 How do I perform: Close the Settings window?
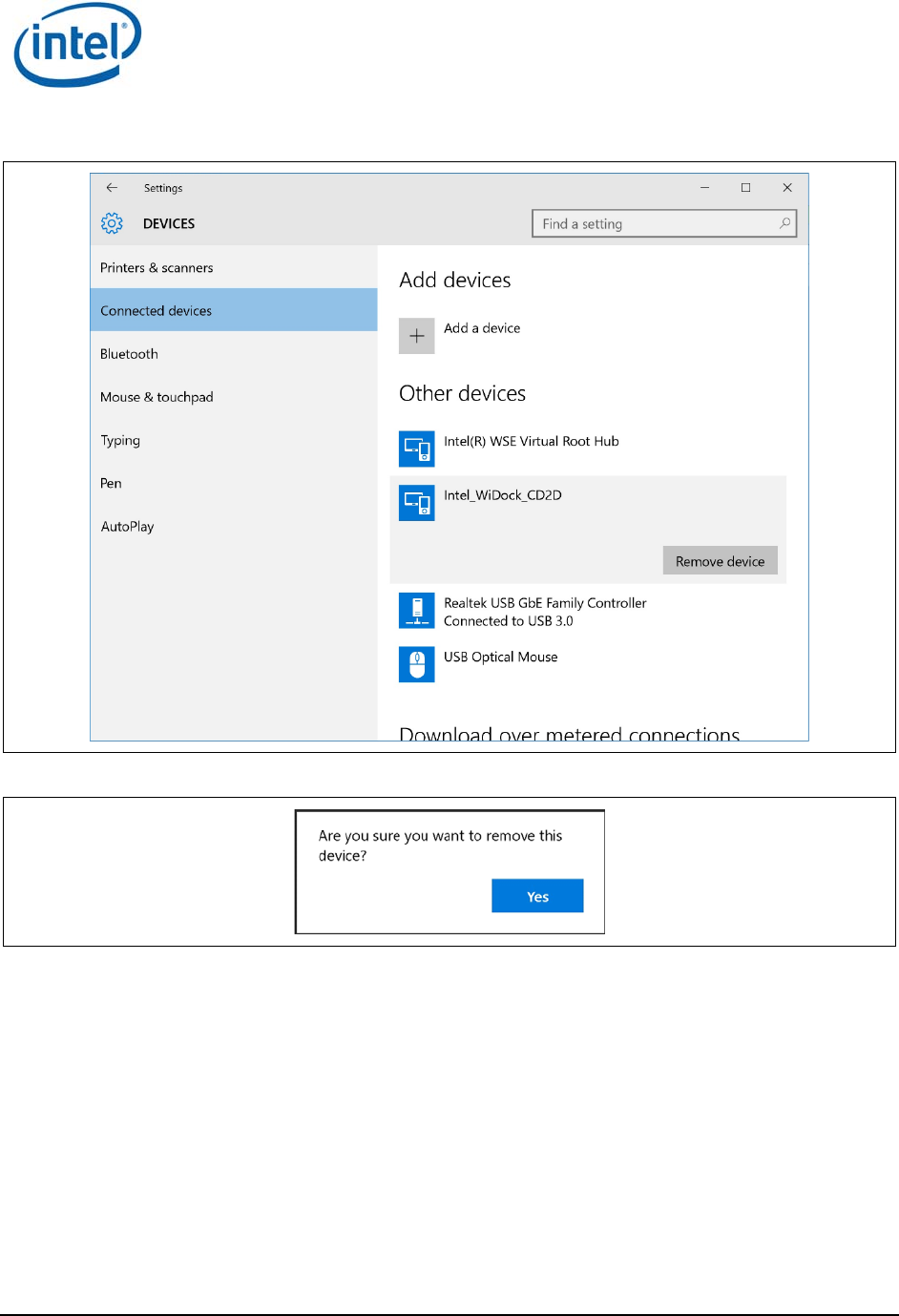coord(787,188)
